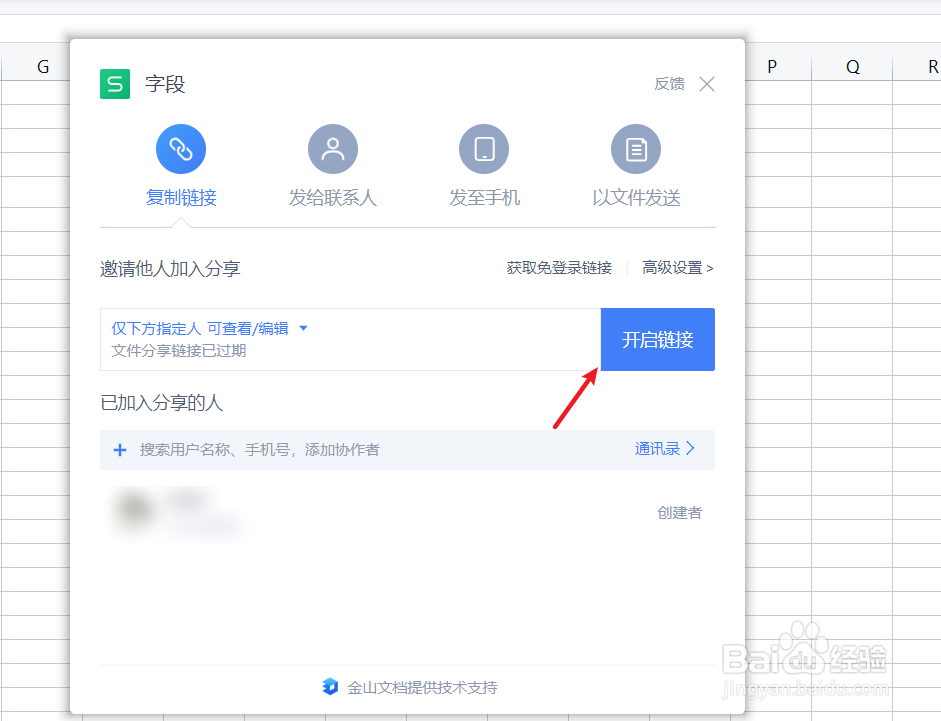Switch to 发给联系人 tab
Image resolution: width=941 pixels, height=721 pixels.
[x=332, y=198]
